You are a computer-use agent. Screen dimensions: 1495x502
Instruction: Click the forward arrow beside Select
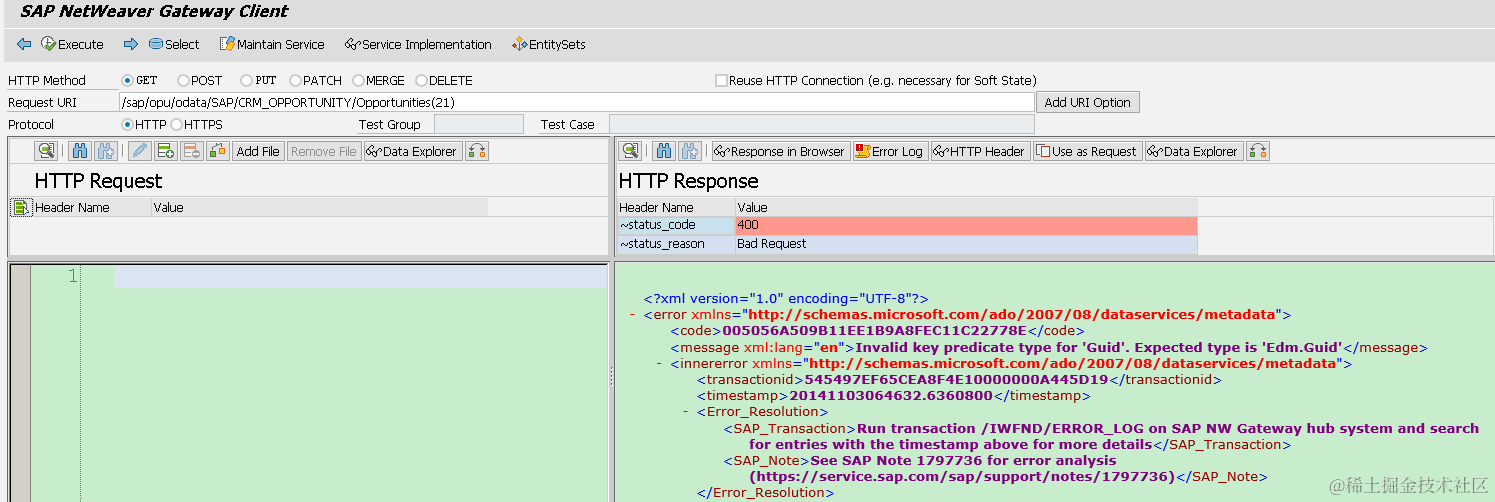click(x=130, y=44)
